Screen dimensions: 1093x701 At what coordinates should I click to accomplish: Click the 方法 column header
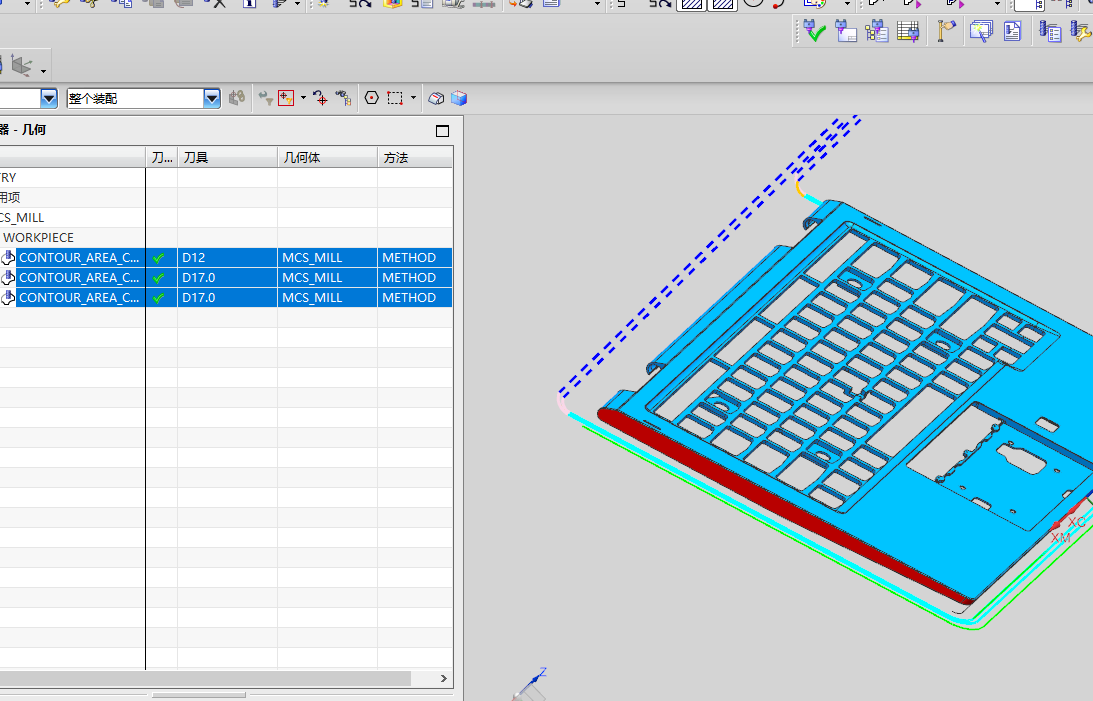[x=415, y=157]
